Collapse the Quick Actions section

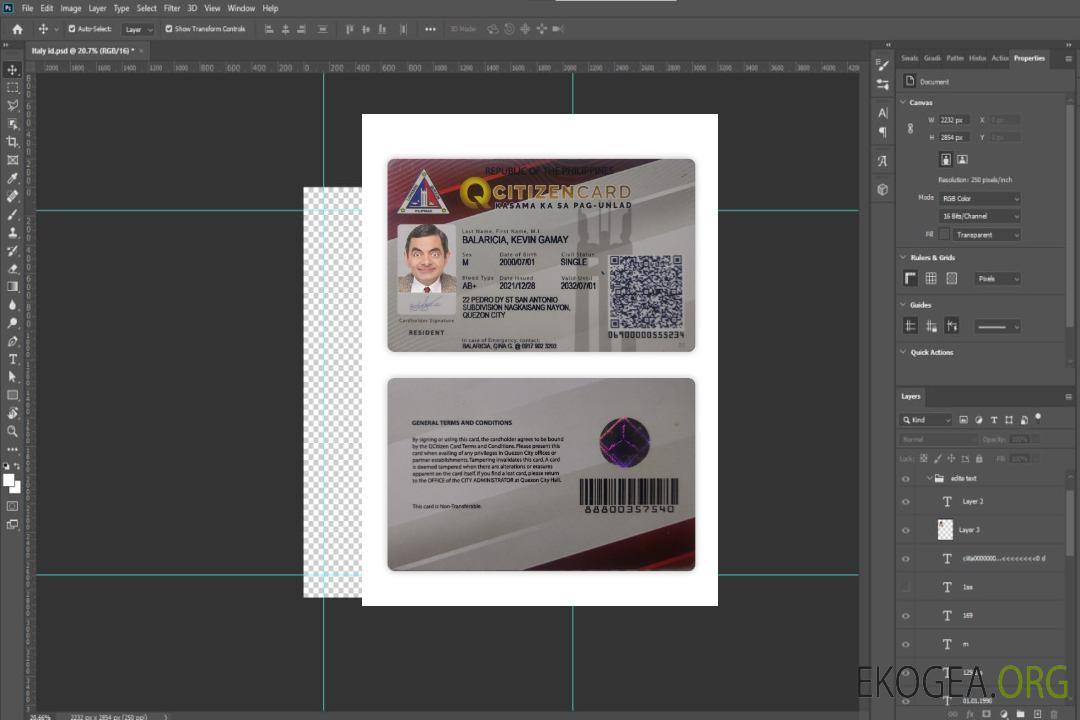(903, 352)
